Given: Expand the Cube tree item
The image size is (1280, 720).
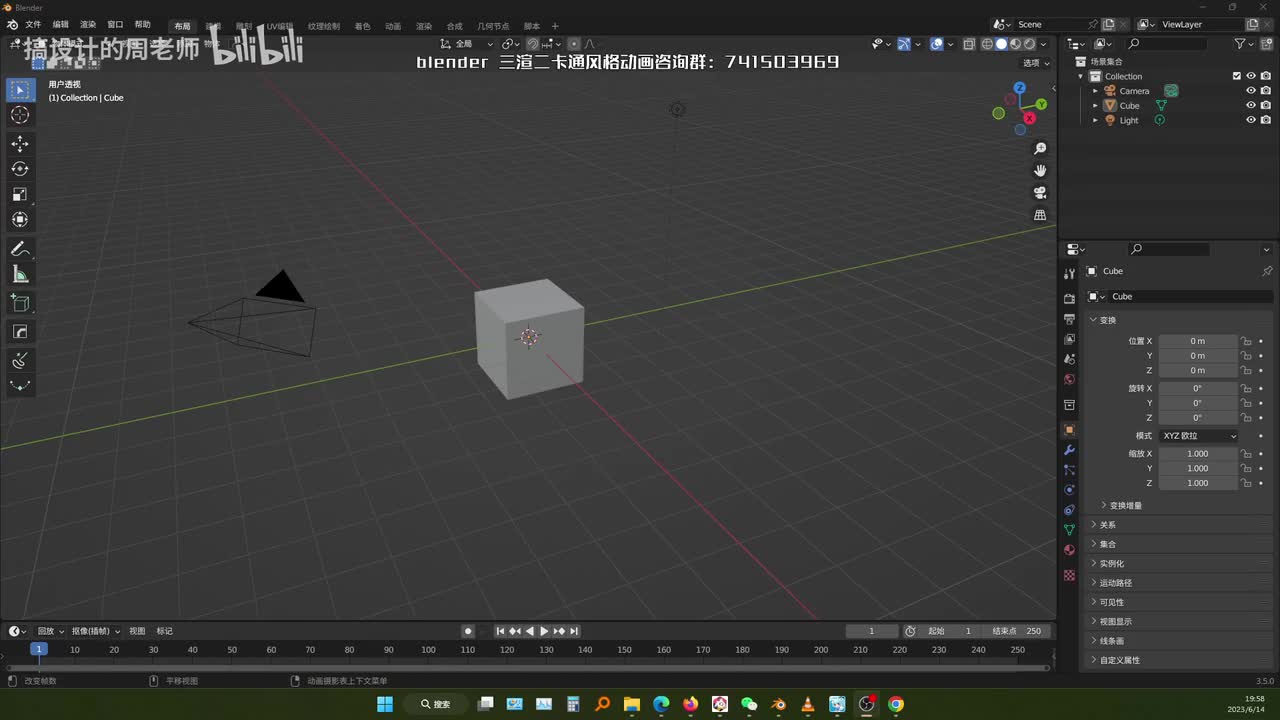Looking at the screenshot, I should (x=1095, y=105).
